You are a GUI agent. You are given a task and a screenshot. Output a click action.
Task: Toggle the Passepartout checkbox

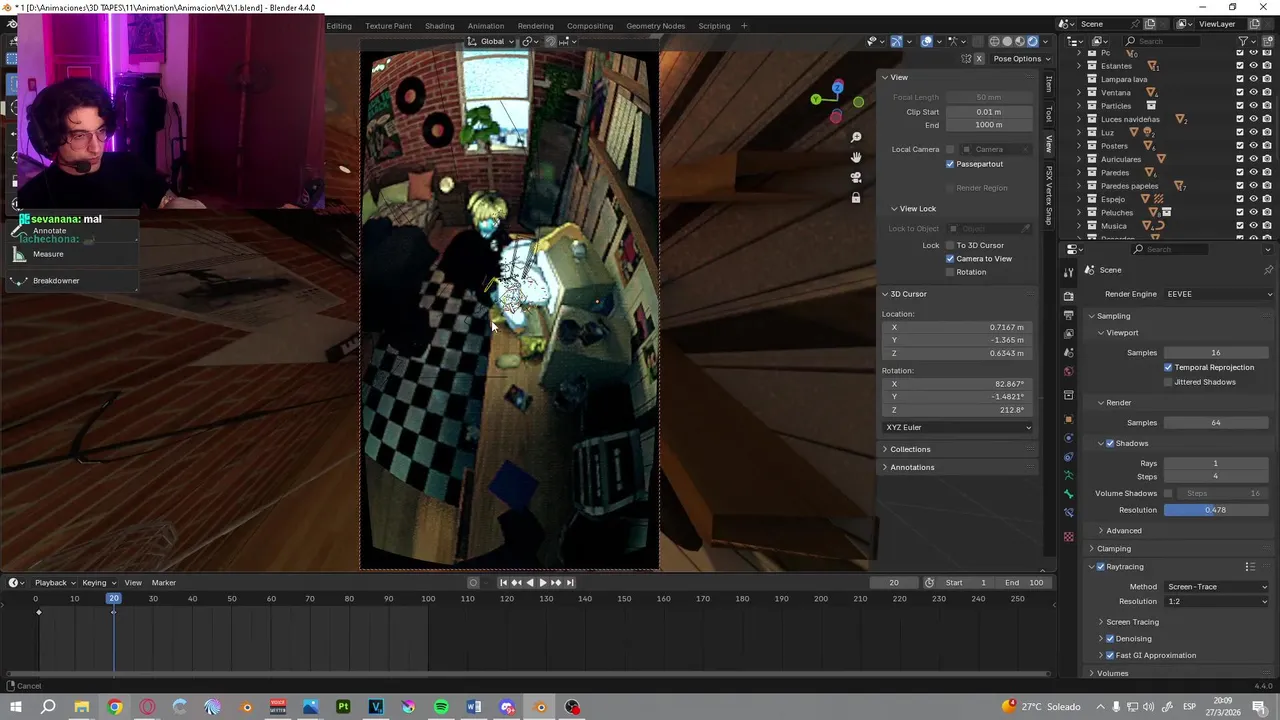click(x=950, y=164)
